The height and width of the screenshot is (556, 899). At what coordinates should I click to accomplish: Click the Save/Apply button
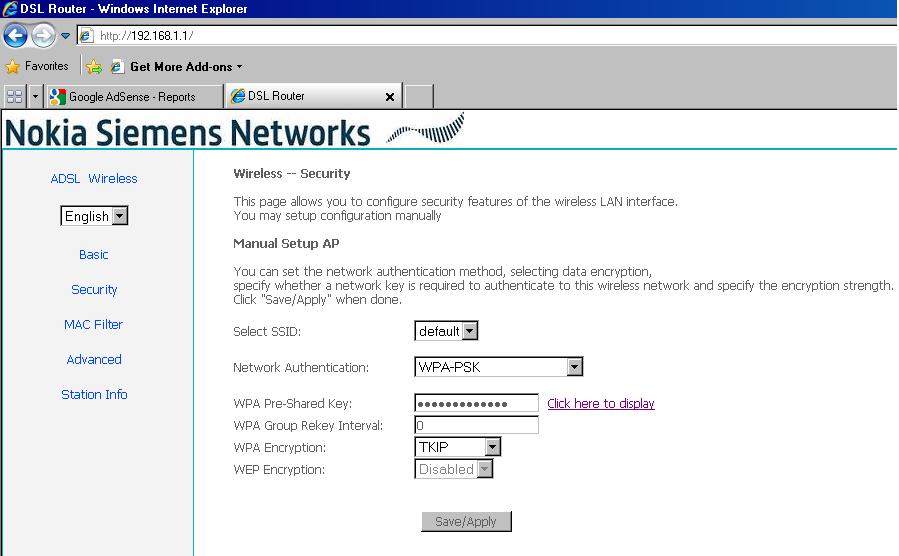click(466, 522)
